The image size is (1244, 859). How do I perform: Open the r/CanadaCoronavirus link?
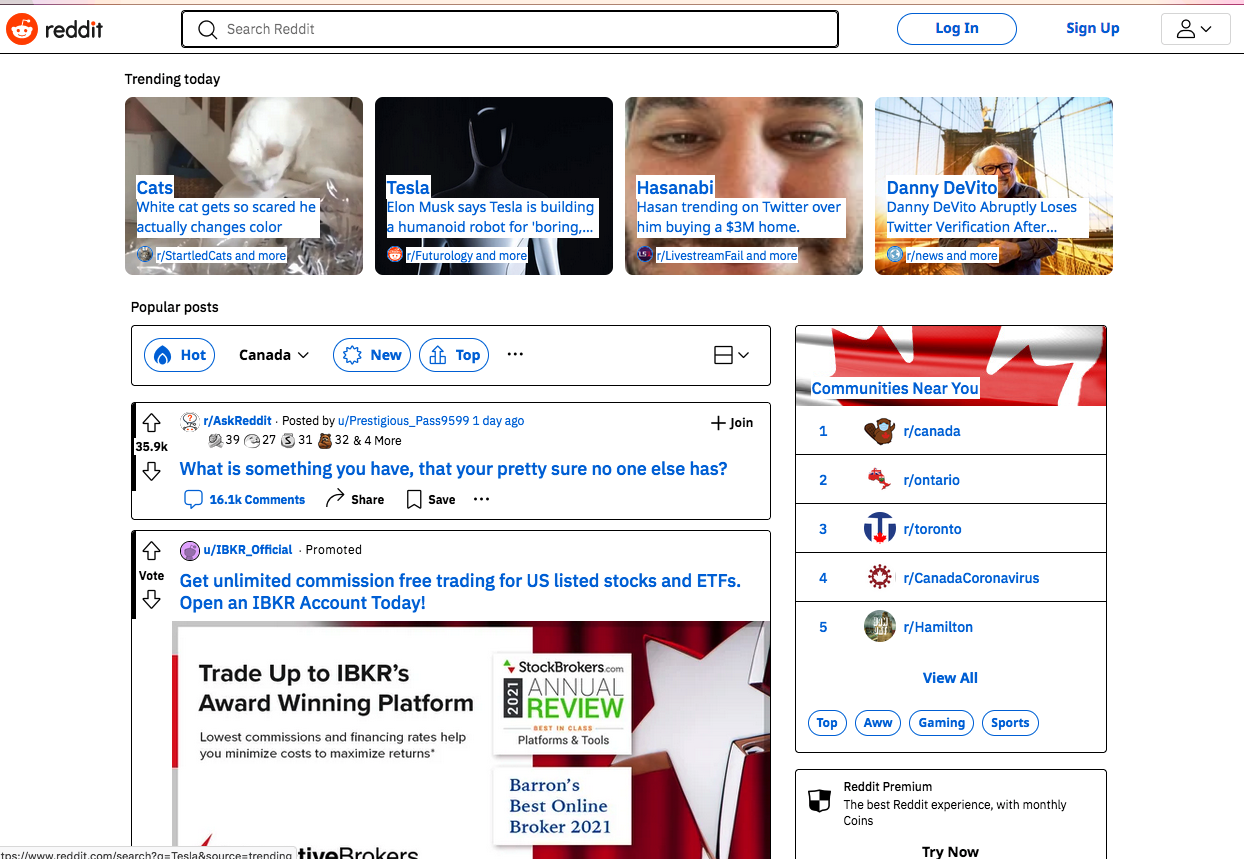(971, 578)
